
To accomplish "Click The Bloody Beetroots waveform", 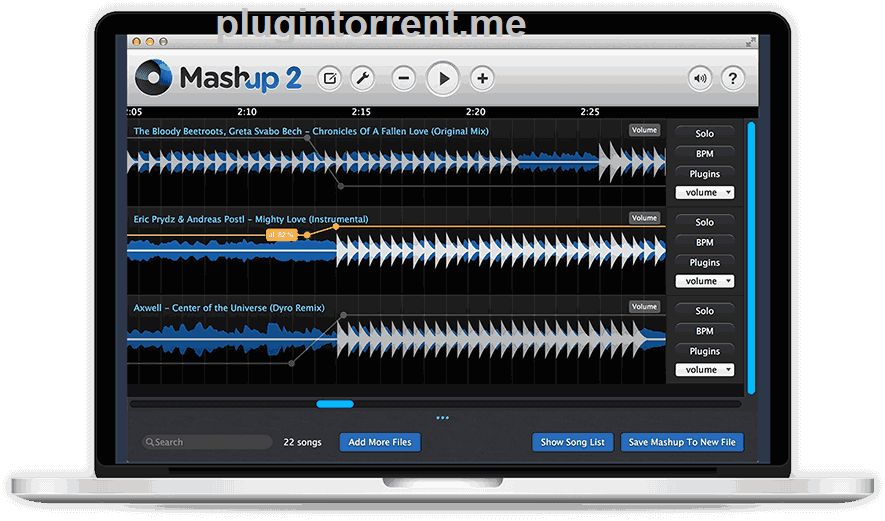I will click(396, 162).
